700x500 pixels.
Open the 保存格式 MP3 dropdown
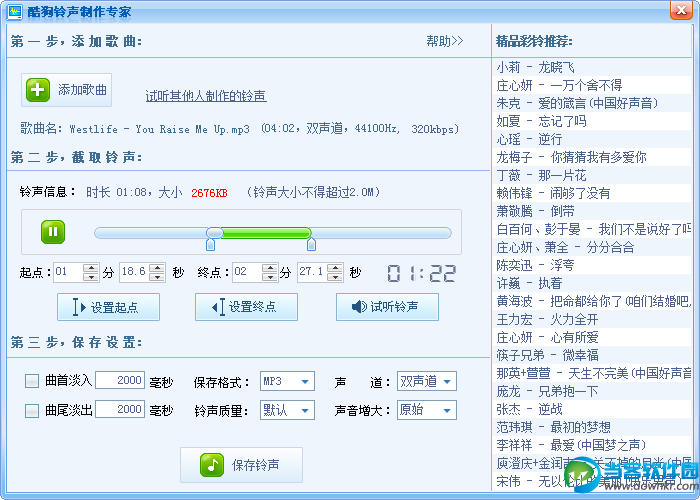(x=287, y=381)
